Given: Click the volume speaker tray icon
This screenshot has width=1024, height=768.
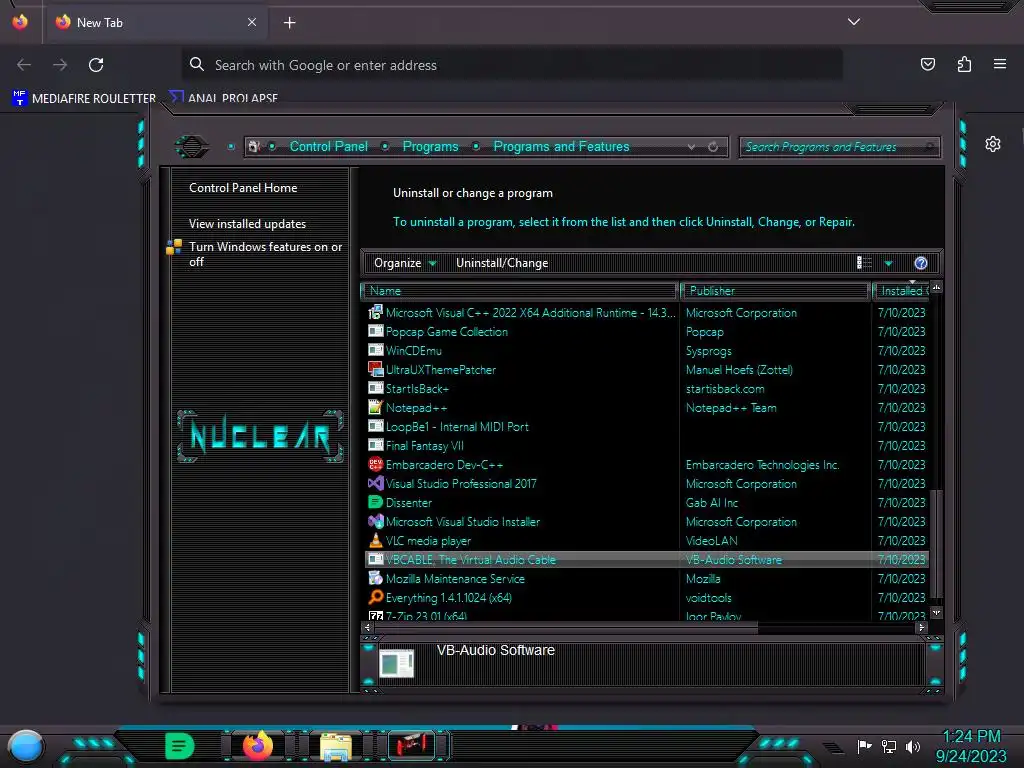Looking at the screenshot, I should [913, 746].
